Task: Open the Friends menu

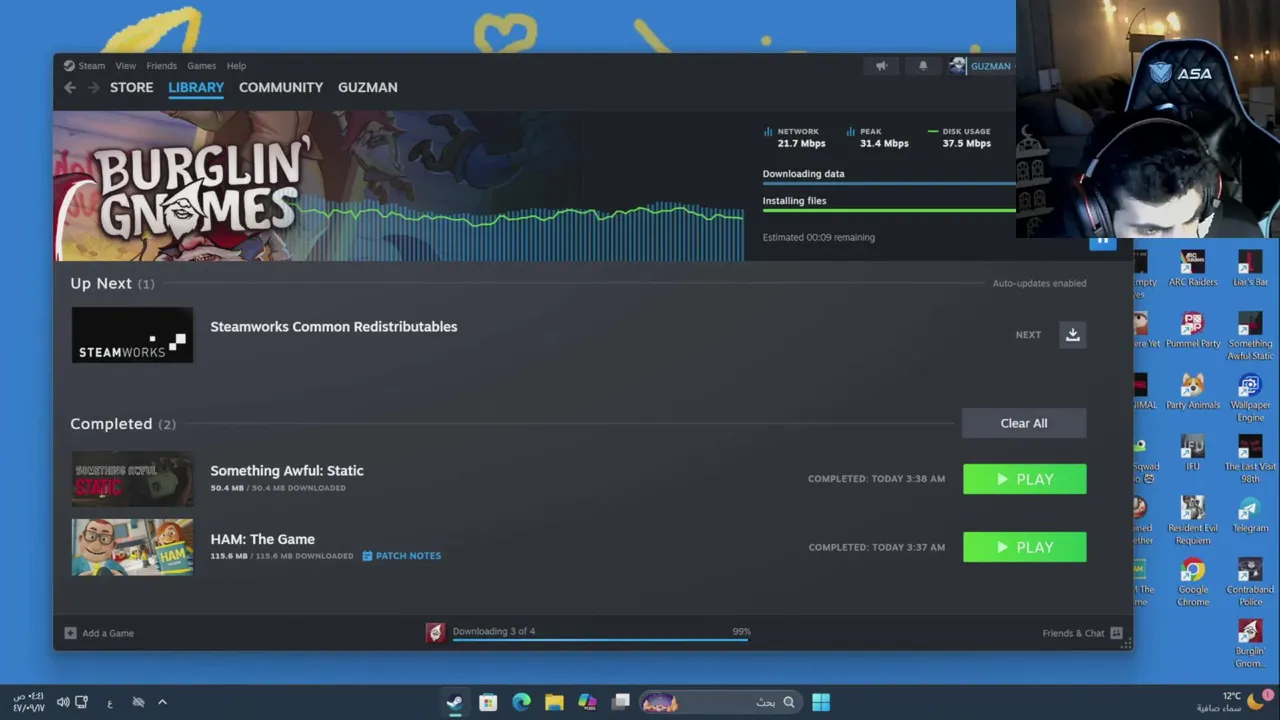Action: coord(161,66)
